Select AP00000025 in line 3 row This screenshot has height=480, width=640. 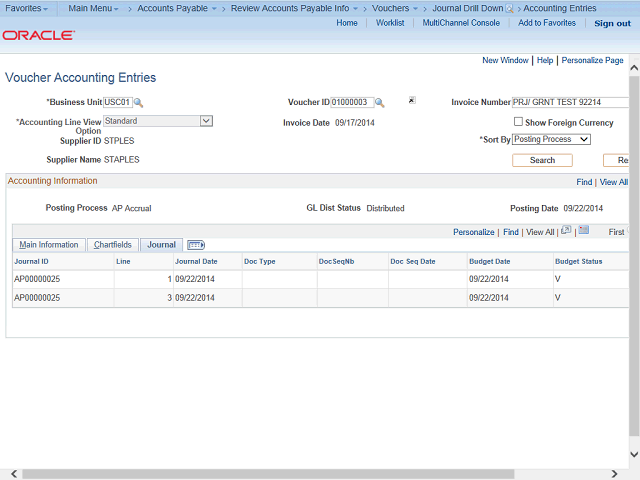point(37,298)
